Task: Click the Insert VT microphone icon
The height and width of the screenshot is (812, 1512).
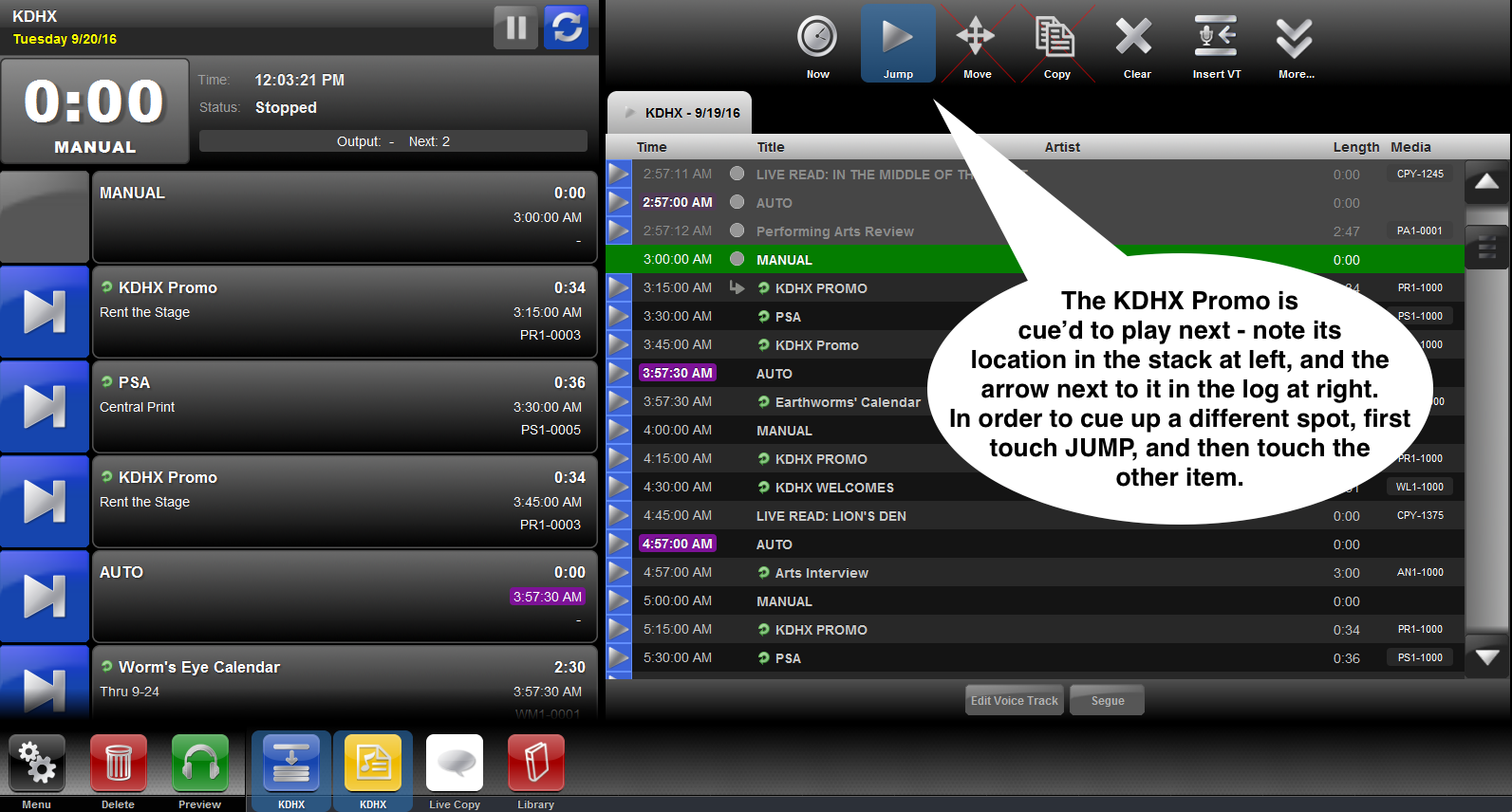Action: click(x=1215, y=38)
